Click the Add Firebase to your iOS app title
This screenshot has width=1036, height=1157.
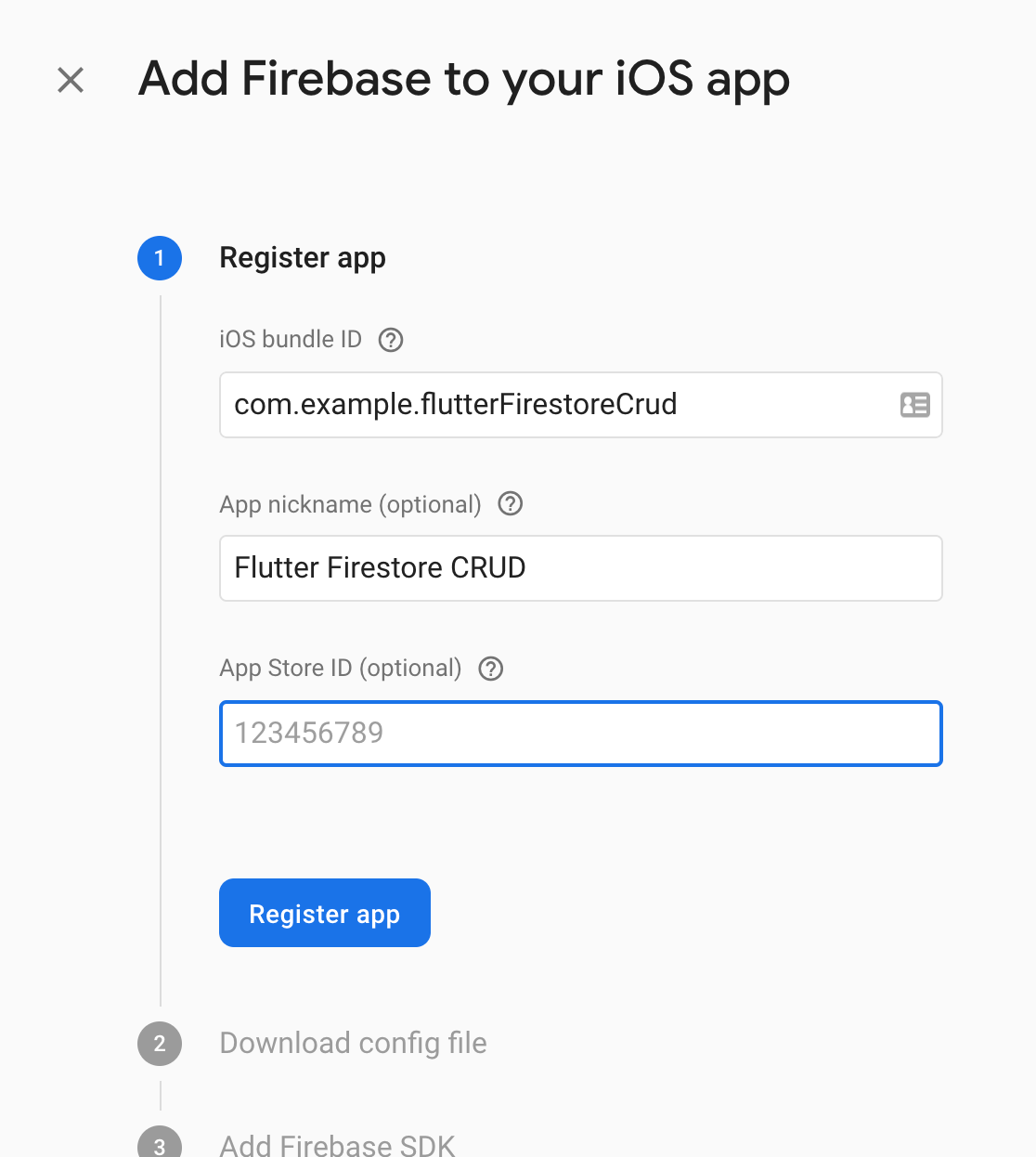pos(464,80)
